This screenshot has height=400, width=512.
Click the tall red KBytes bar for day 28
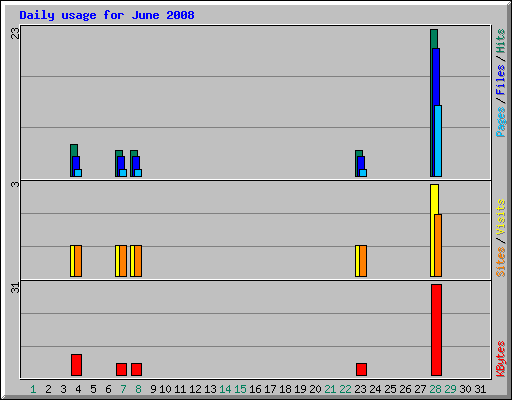pyautogui.click(x=436, y=330)
